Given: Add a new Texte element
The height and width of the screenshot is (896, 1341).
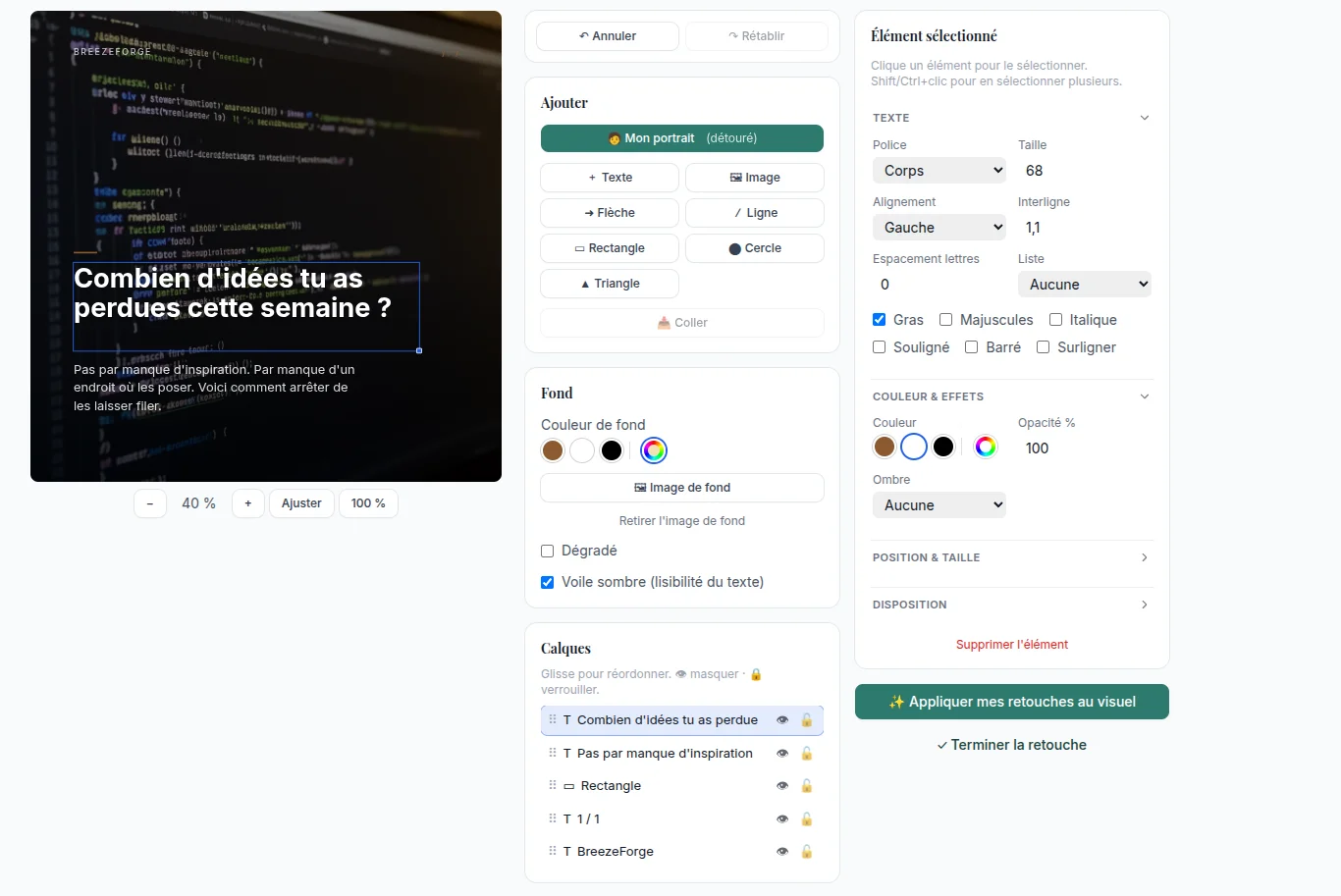Looking at the screenshot, I should pos(610,178).
